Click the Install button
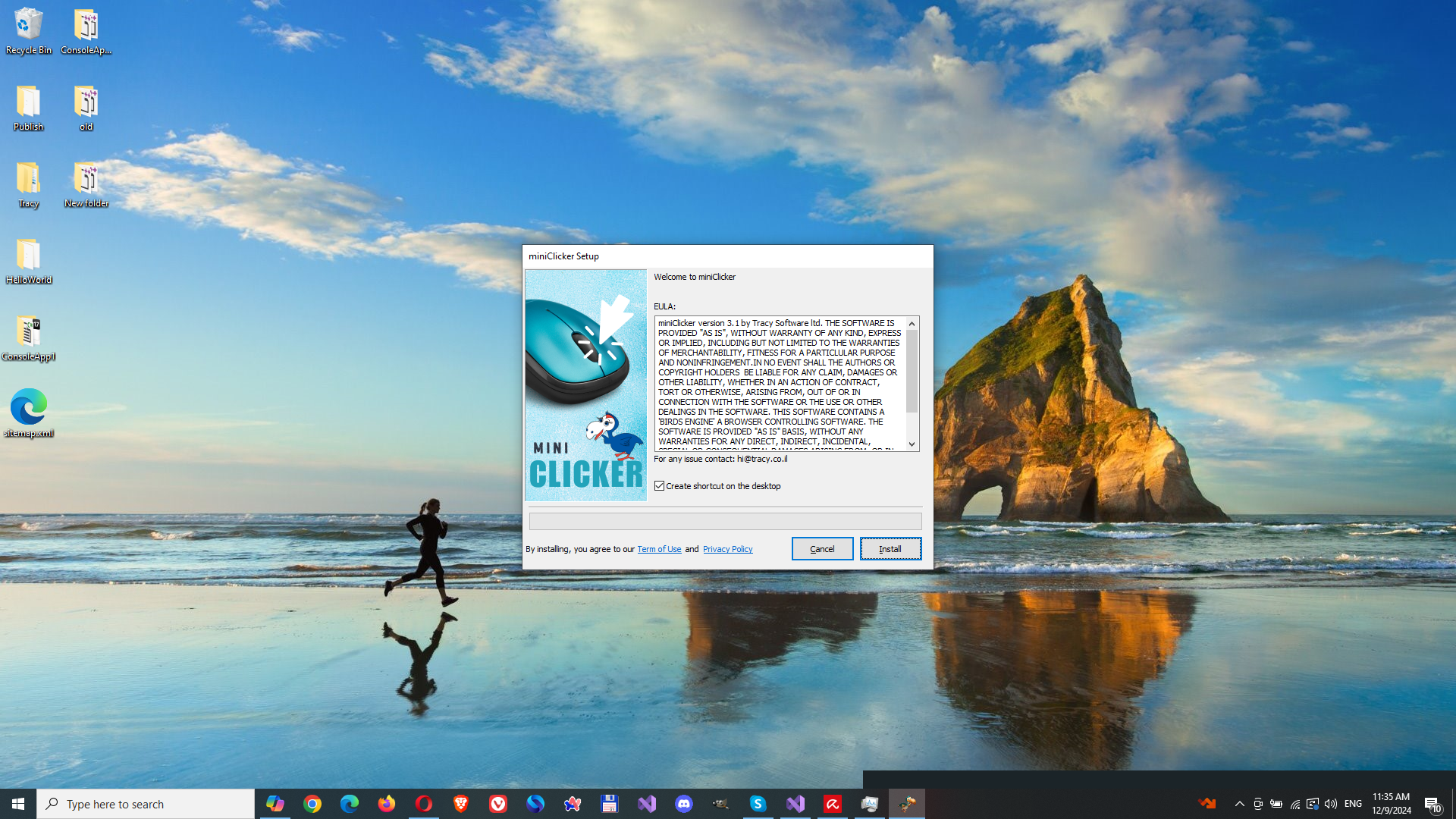Image resolution: width=1456 pixels, height=819 pixels. (890, 548)
